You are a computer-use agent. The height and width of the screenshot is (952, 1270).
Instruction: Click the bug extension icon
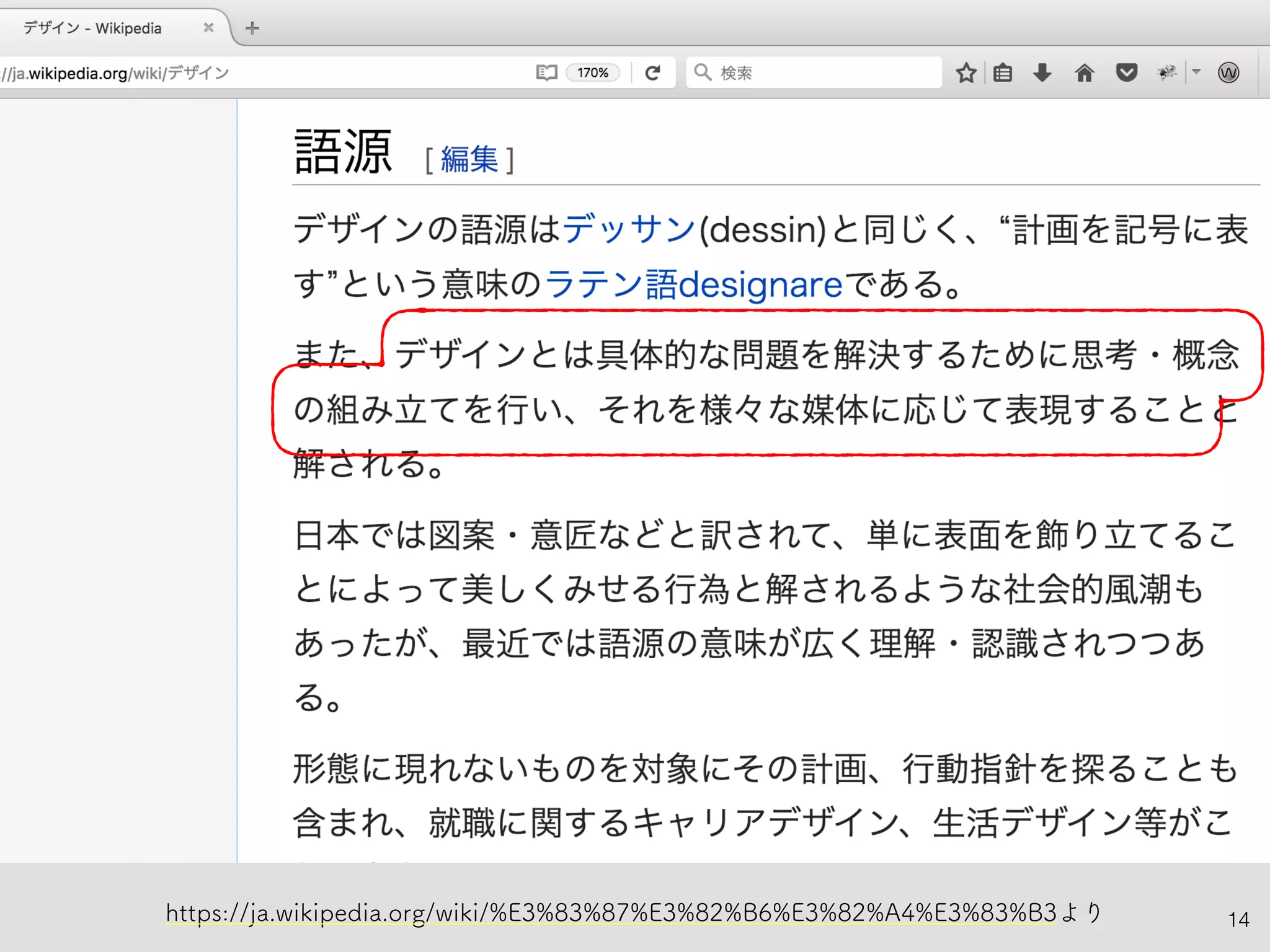[1167, 73]
